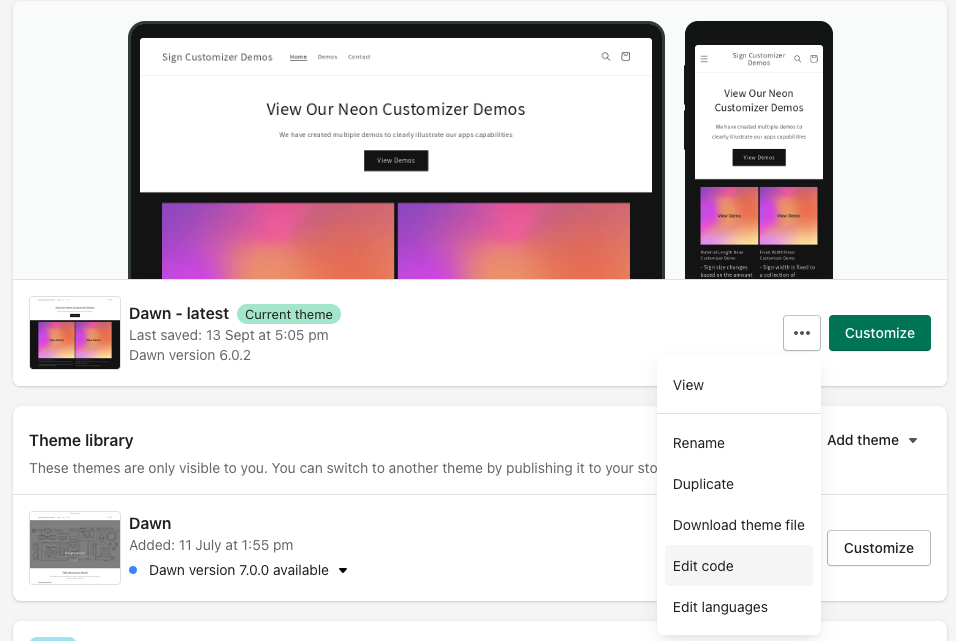Viewport: 956px width, 641px height.
Task: Choose Rename in the theme actions menu
Action: tap(698, 443)
